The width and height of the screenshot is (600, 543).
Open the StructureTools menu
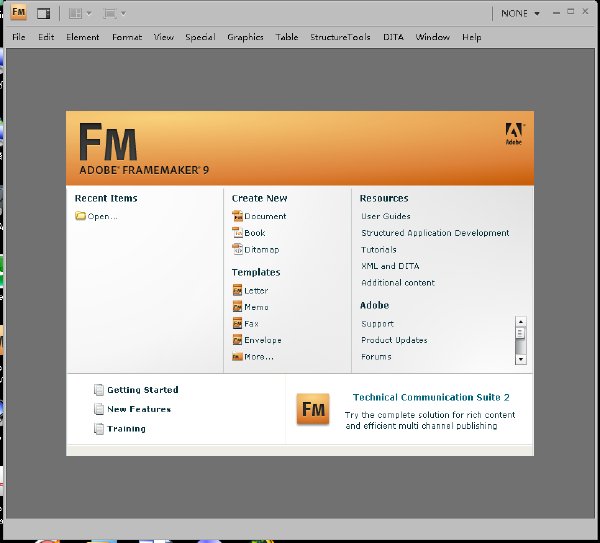click(340, 37)
